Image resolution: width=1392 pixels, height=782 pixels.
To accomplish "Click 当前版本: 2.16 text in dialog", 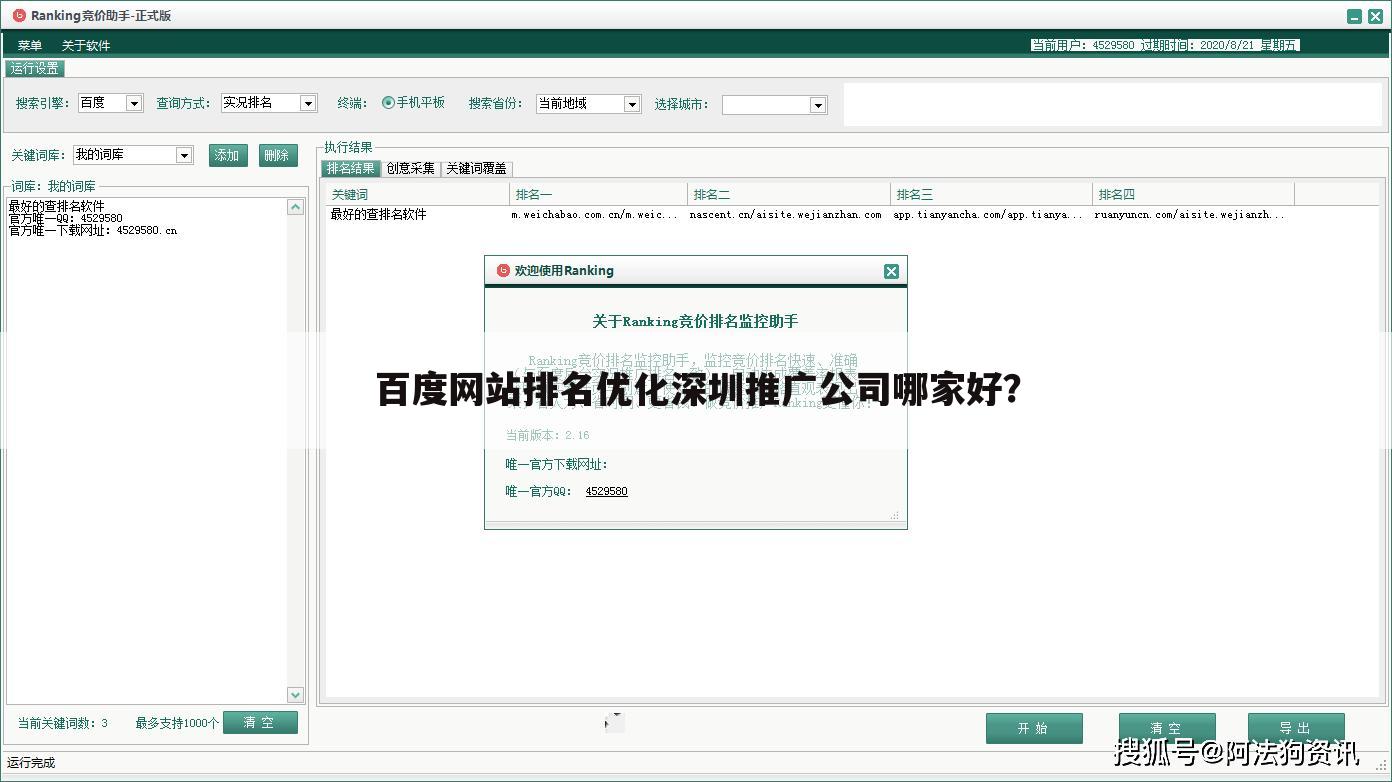I will pyautogui.click(x=547, y=435).
